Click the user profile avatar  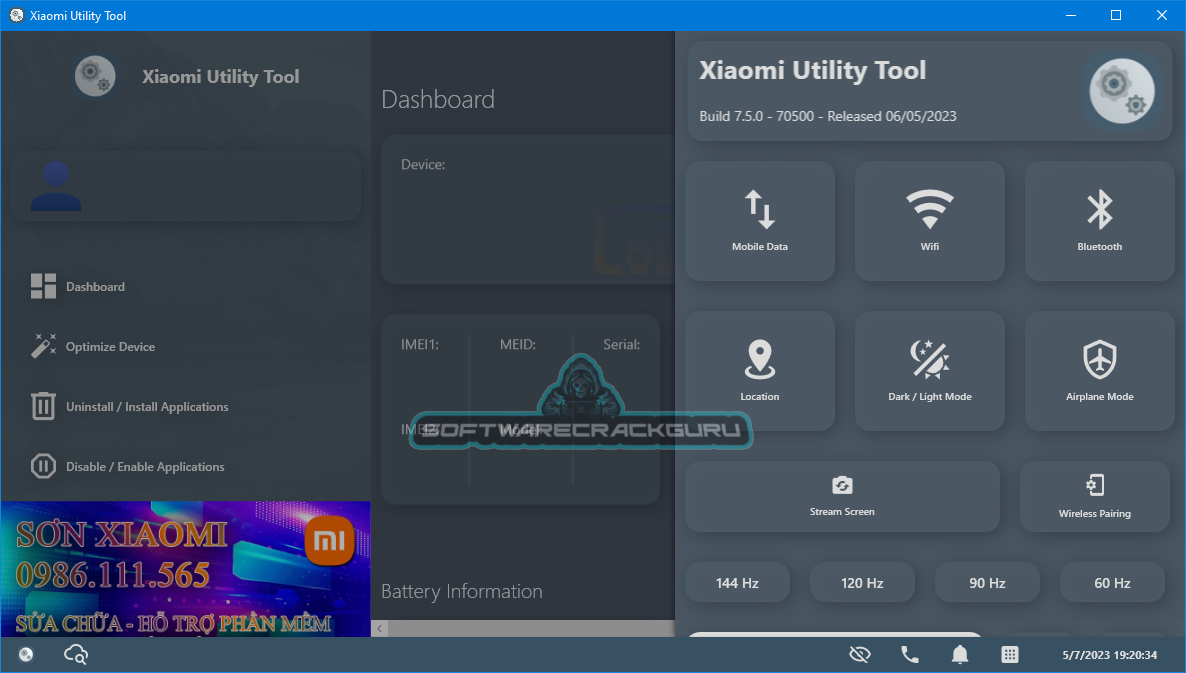click(56, 186)
